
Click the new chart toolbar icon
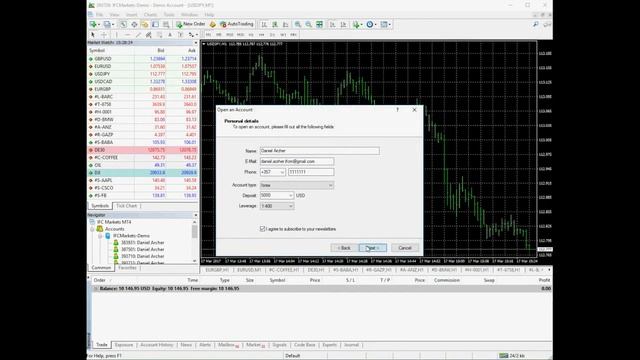[x=94, y=24]
